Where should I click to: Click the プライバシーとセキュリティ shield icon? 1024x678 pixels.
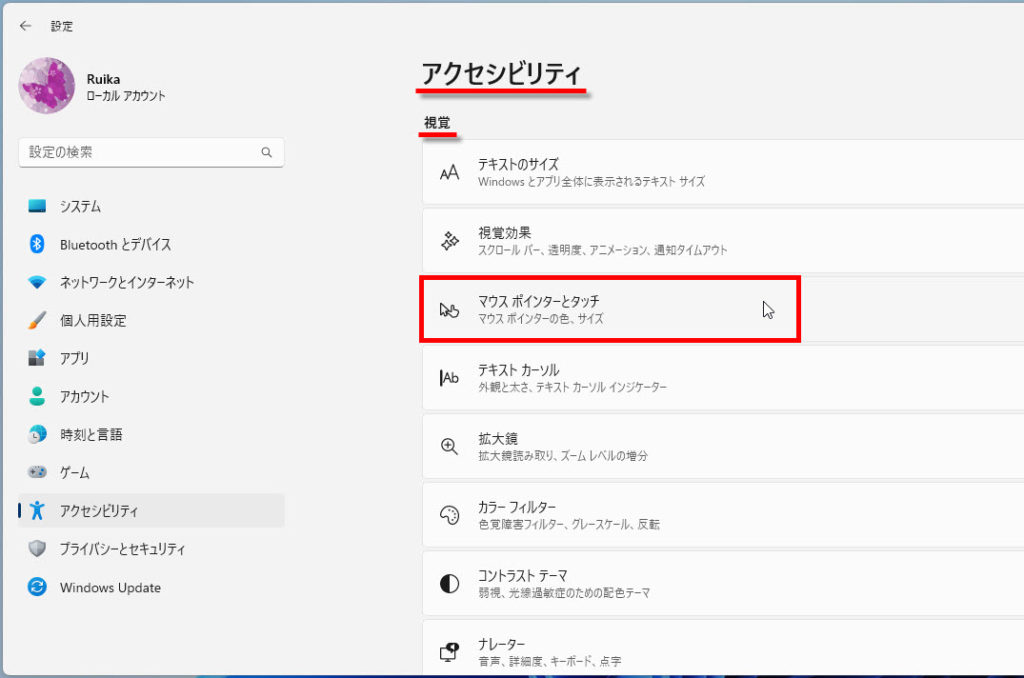pos(37,549)
